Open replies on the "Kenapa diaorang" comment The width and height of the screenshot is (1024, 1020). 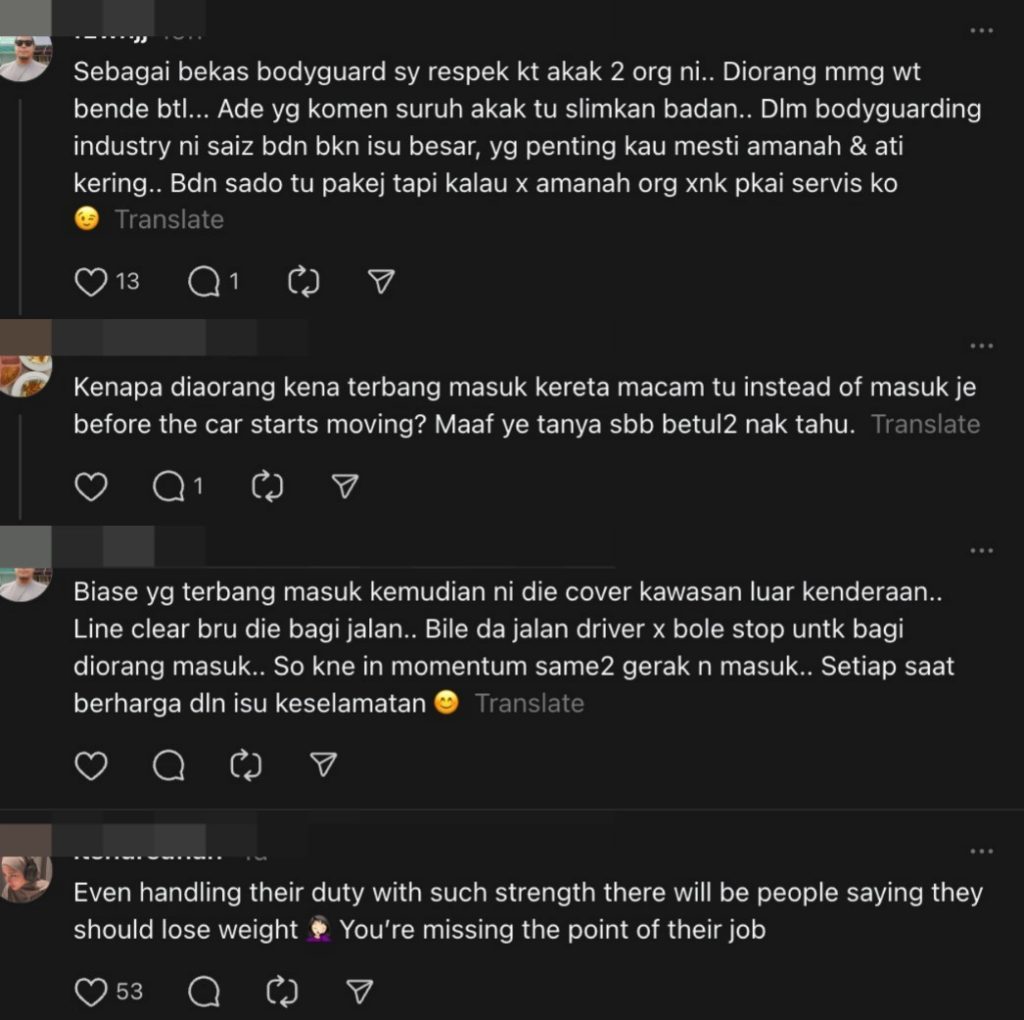169,487
